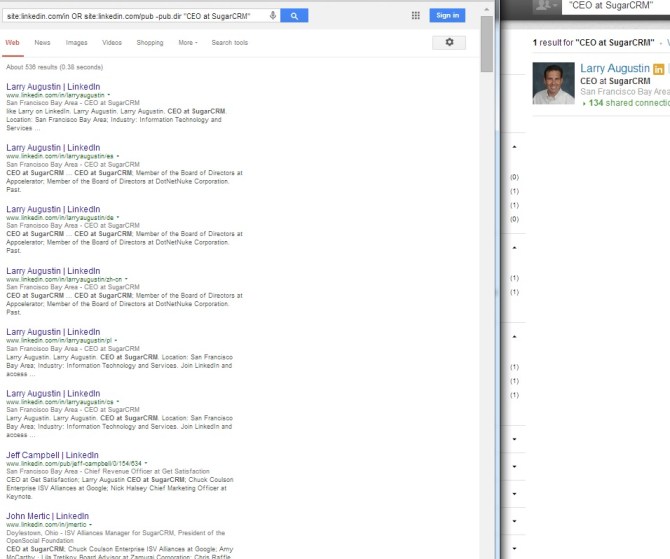
Task: Click the Google voice search microphone icon
Action: pyautogui.click(x=273, y=16)
